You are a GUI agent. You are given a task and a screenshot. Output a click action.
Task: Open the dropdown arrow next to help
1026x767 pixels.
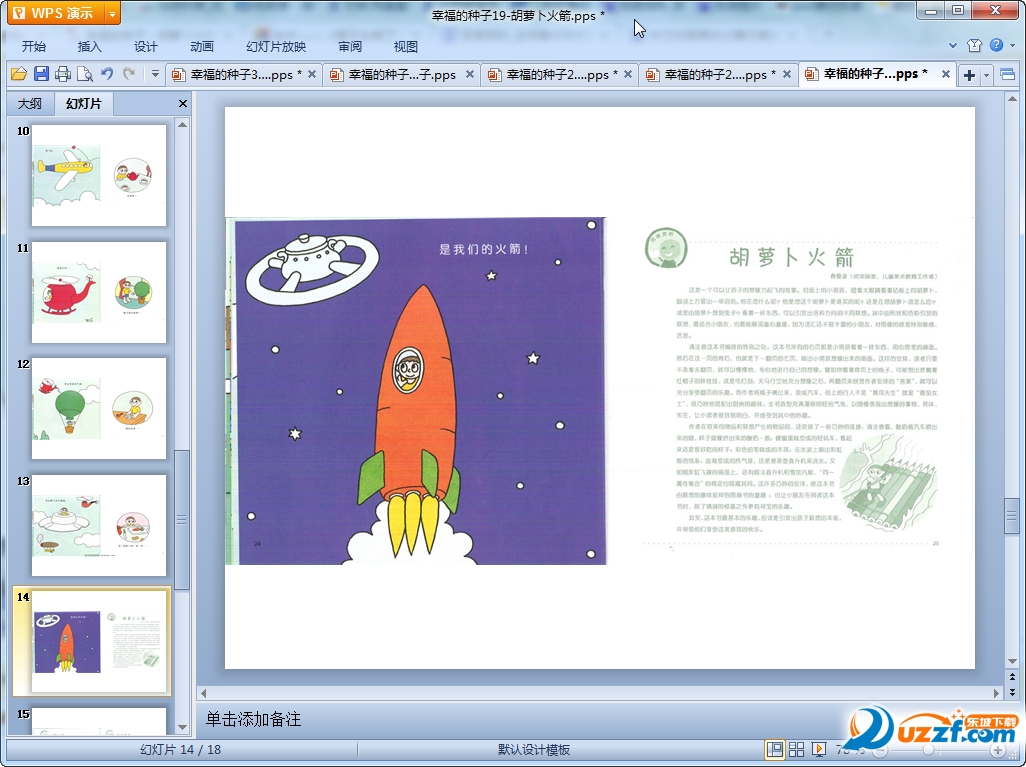click(x=1012, y=46)
